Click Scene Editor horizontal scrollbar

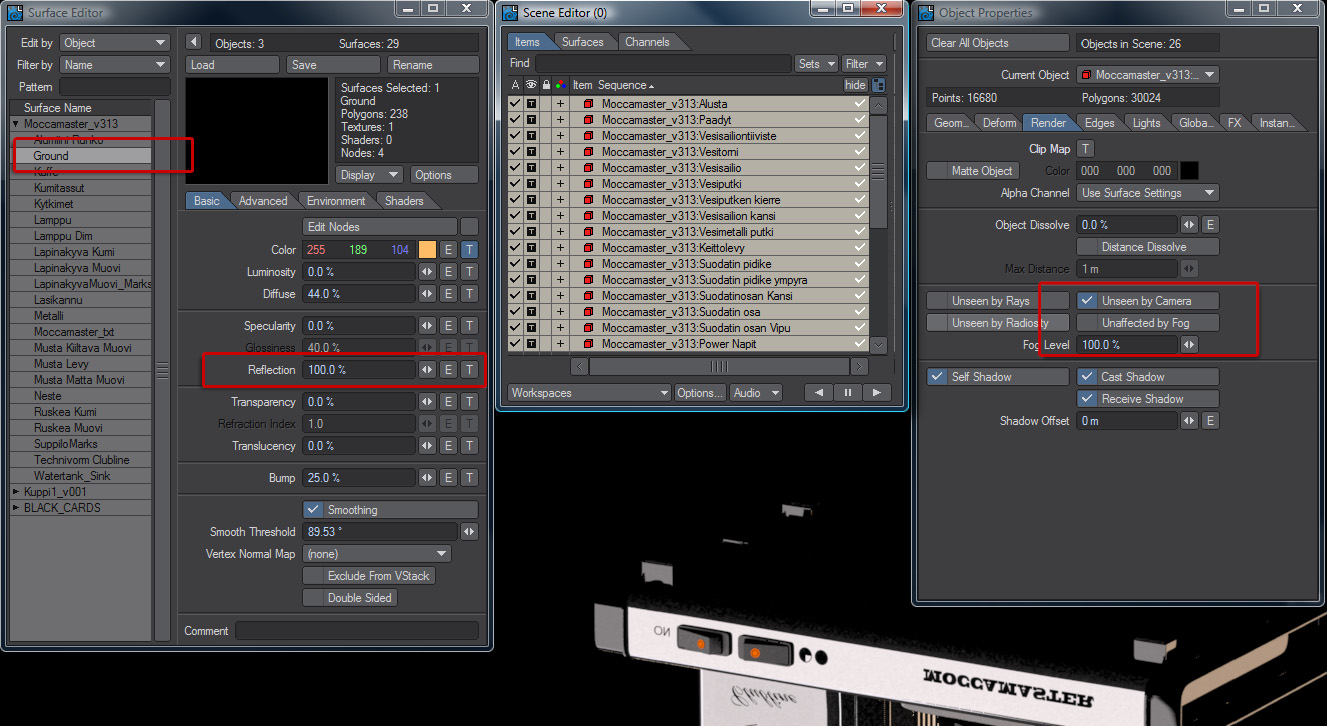[718, 367]
